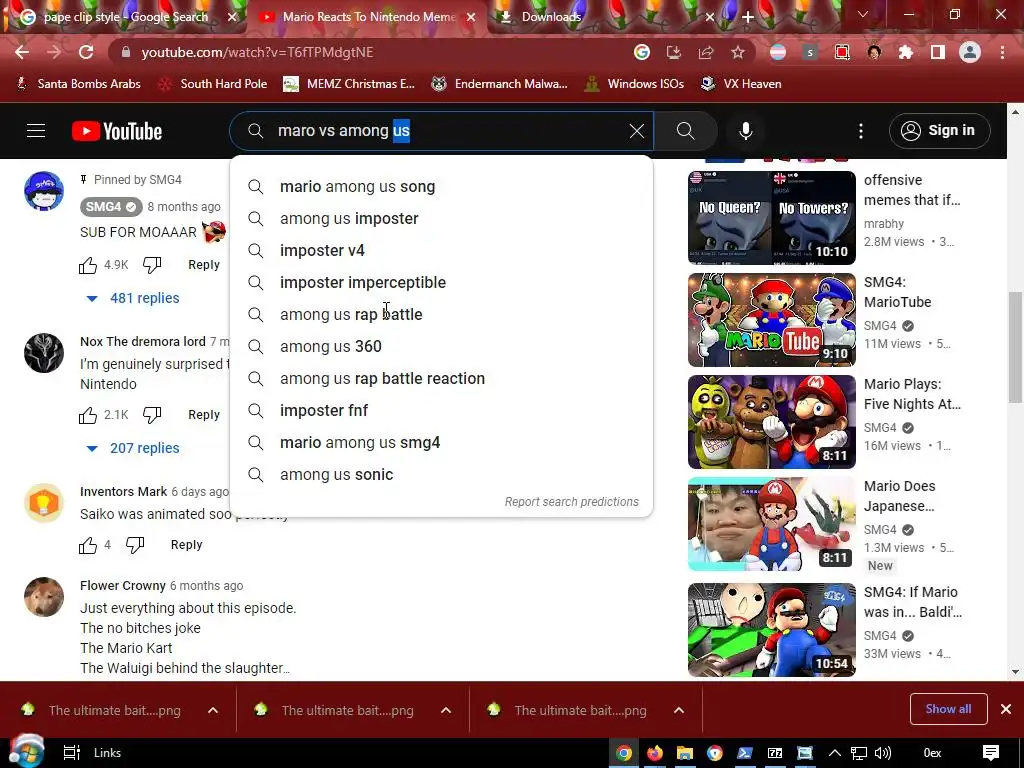Open YouTube settings three-dot menu

coord(861,131)
